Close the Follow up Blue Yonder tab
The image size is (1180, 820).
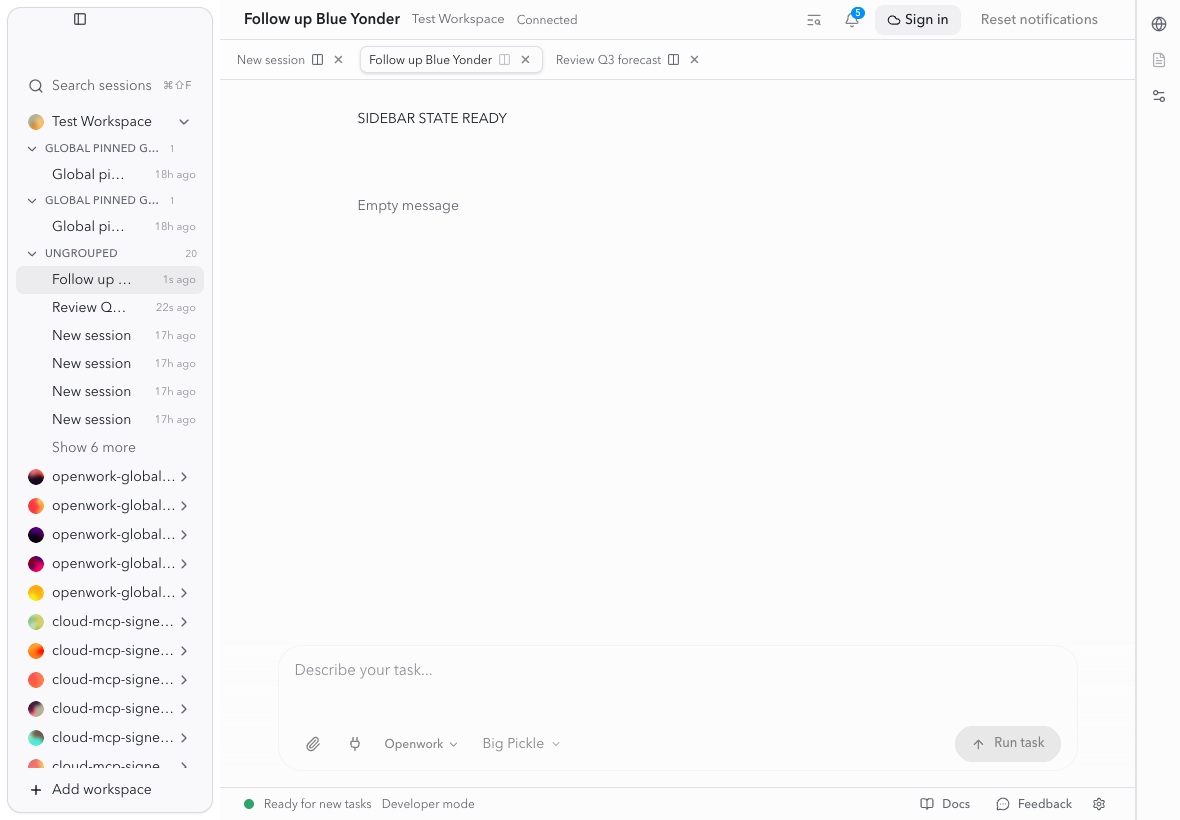coord(525,59)
